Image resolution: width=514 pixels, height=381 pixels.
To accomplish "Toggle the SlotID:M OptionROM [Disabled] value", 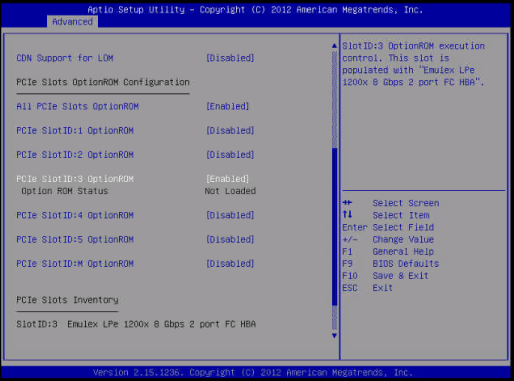I will (230, 264).
